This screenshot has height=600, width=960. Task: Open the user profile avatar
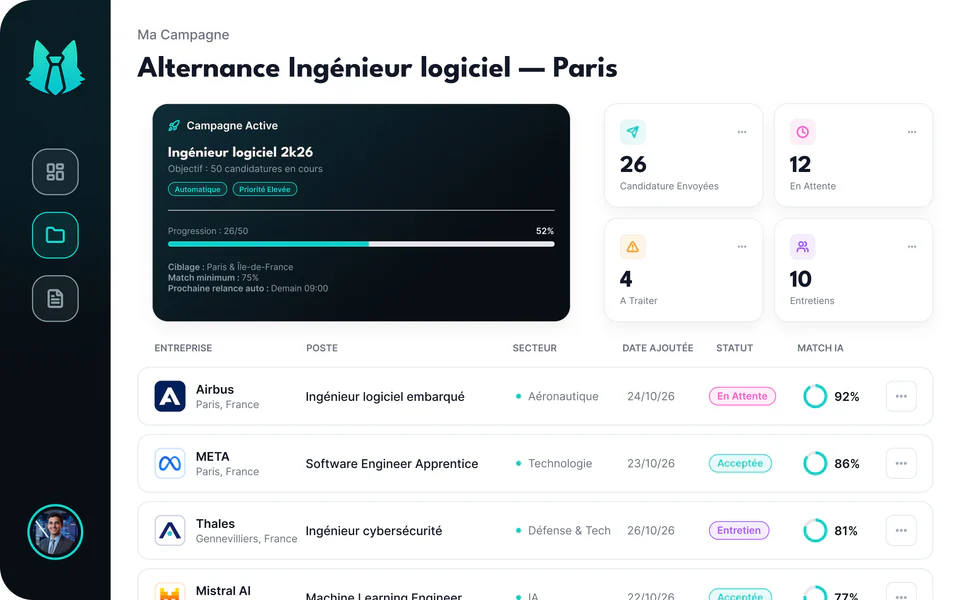click(x=55, y=532)
